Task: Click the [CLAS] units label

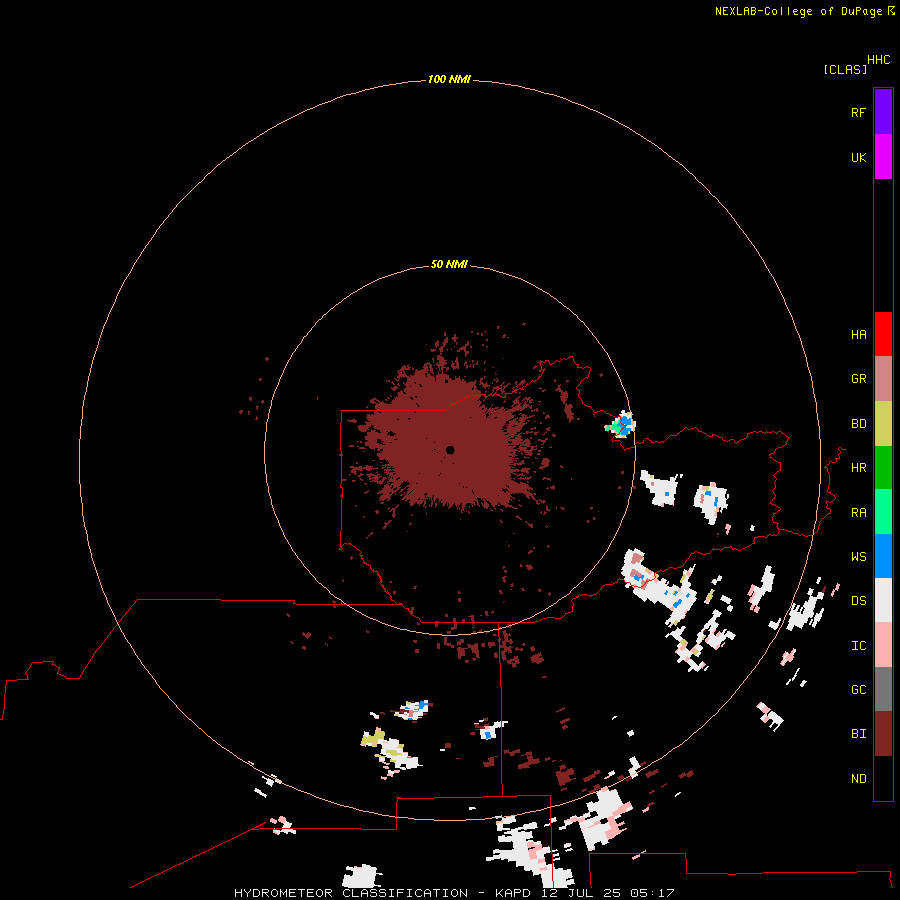Action: [845, 69]
